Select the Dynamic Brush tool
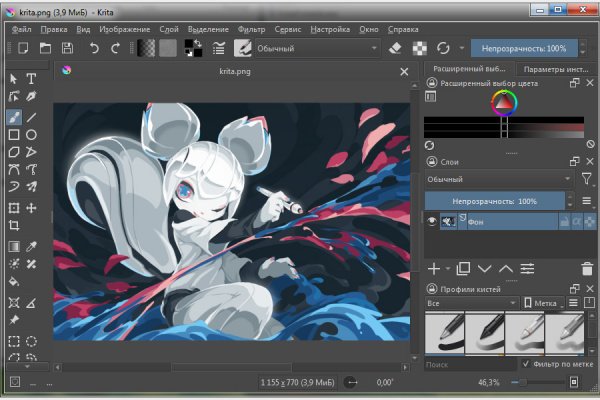Screen dimensions: 600x400 (14, 186)
